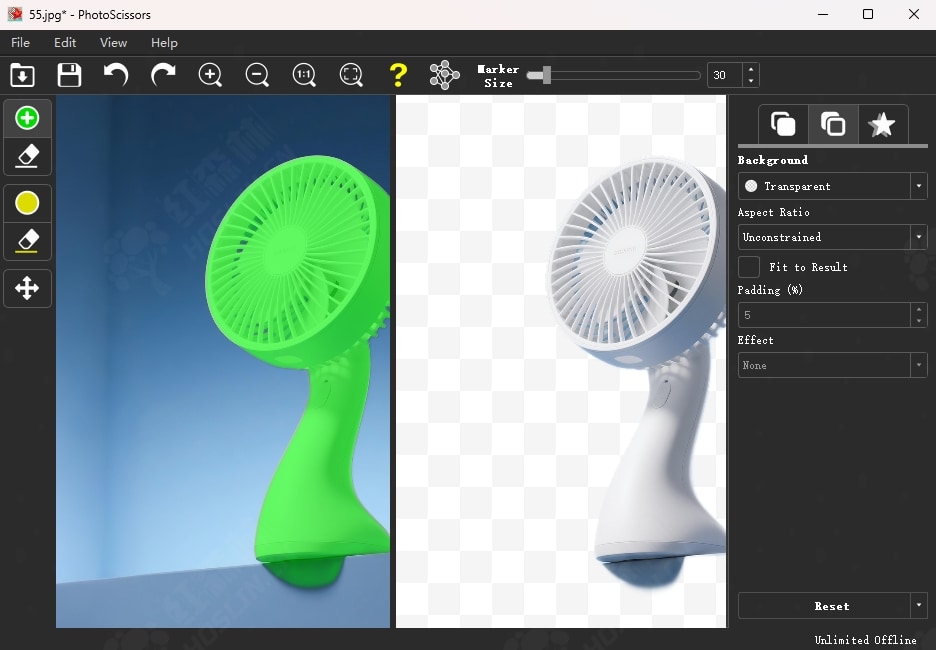Select the green foreground marker tool

click(x=27, y=118)
